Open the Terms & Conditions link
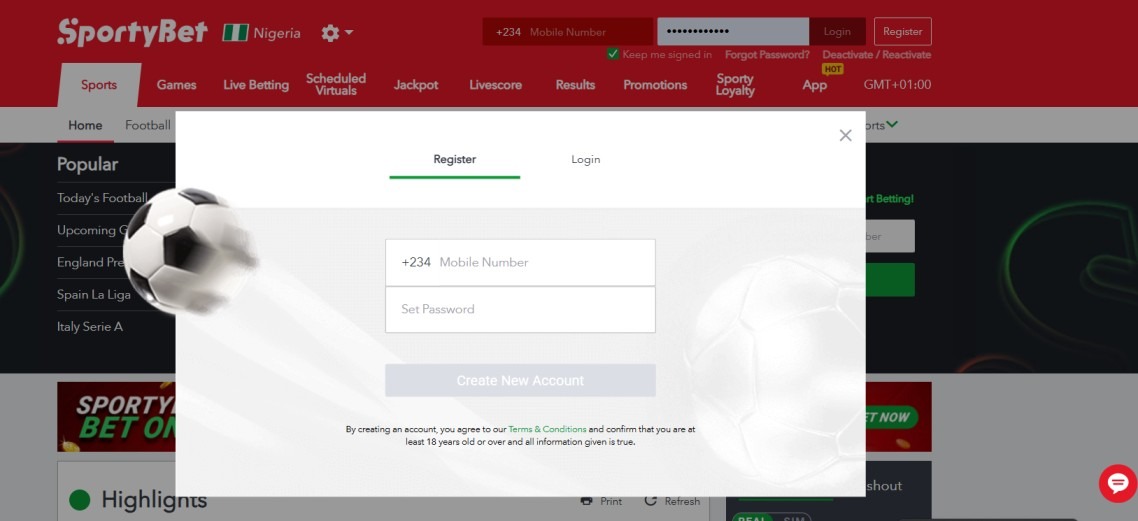The image size is (1138, 521). click(547, 429)
